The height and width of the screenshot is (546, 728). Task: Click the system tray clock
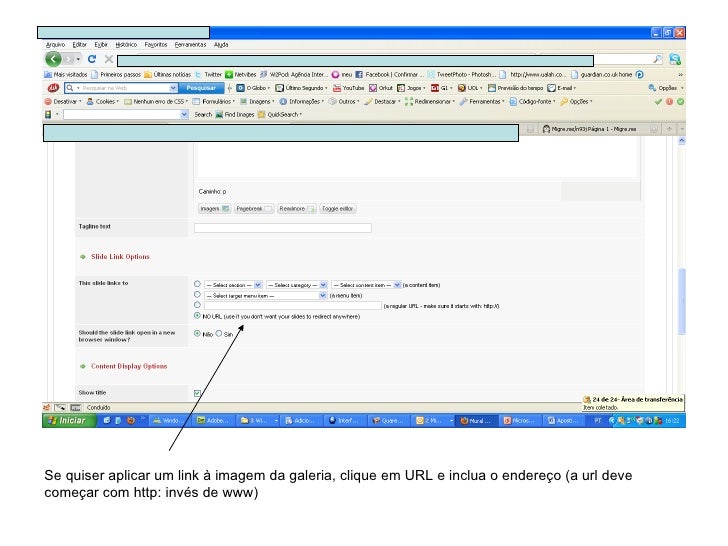672,421
